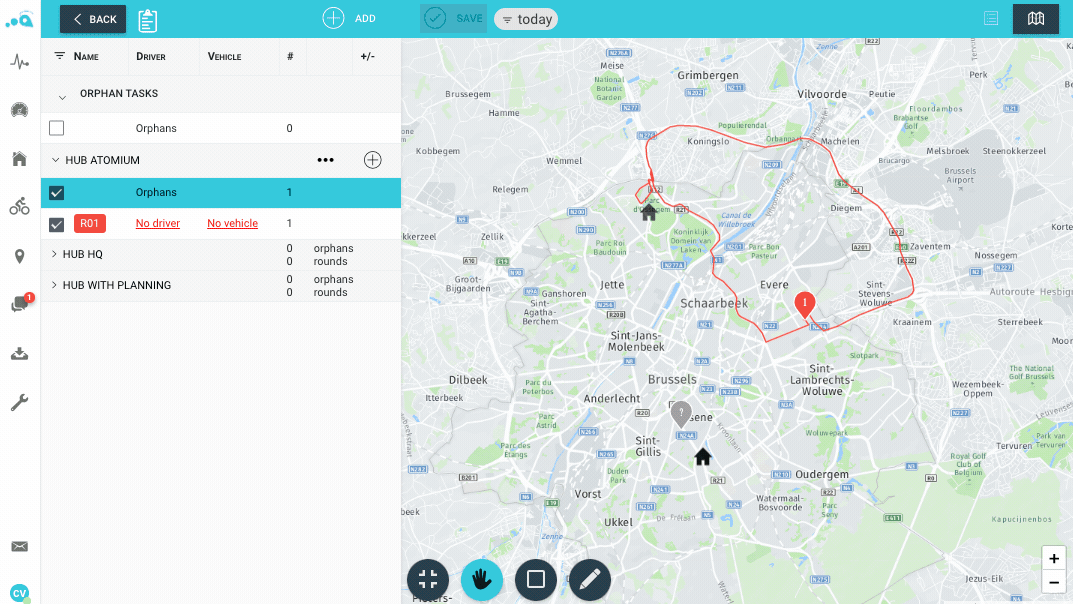Open the activity pulse sidebar icon

point(19,62)
